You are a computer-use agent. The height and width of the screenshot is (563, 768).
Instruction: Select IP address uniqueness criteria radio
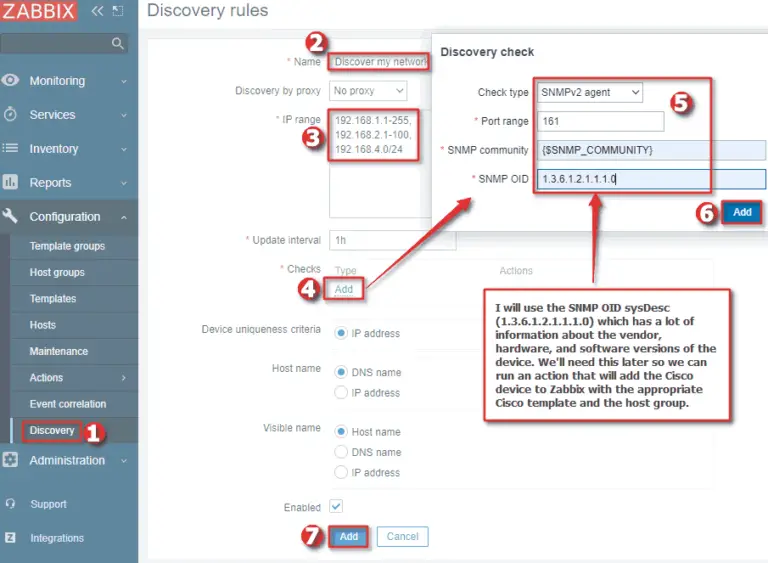341,333
